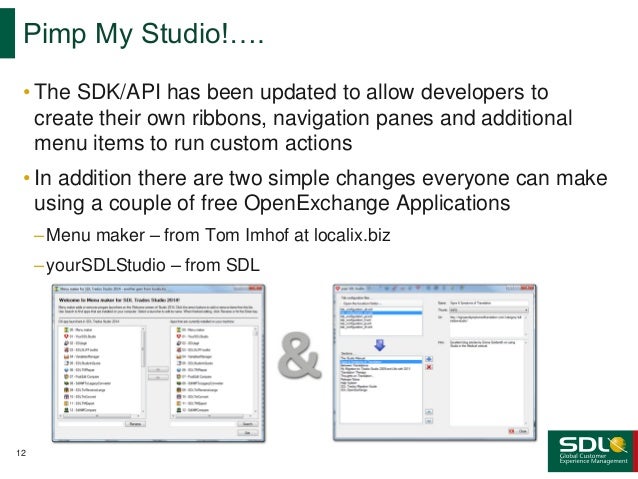Select 'Help System' in Sections list
Screen dimensions: 638x479
349,383
